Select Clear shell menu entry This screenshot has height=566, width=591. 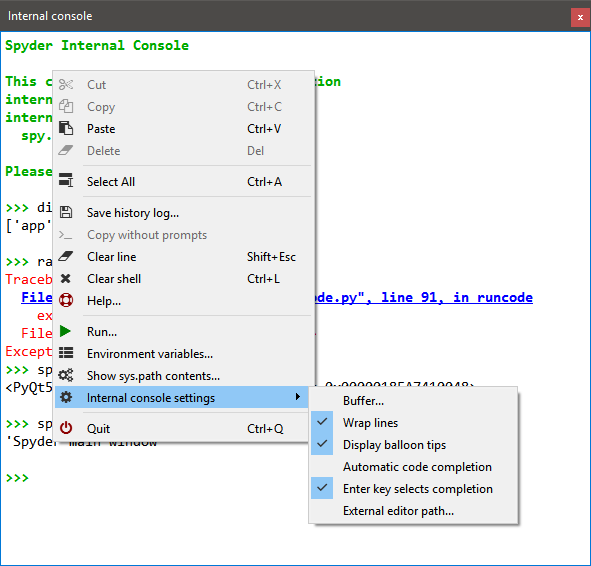click(183, 278)
